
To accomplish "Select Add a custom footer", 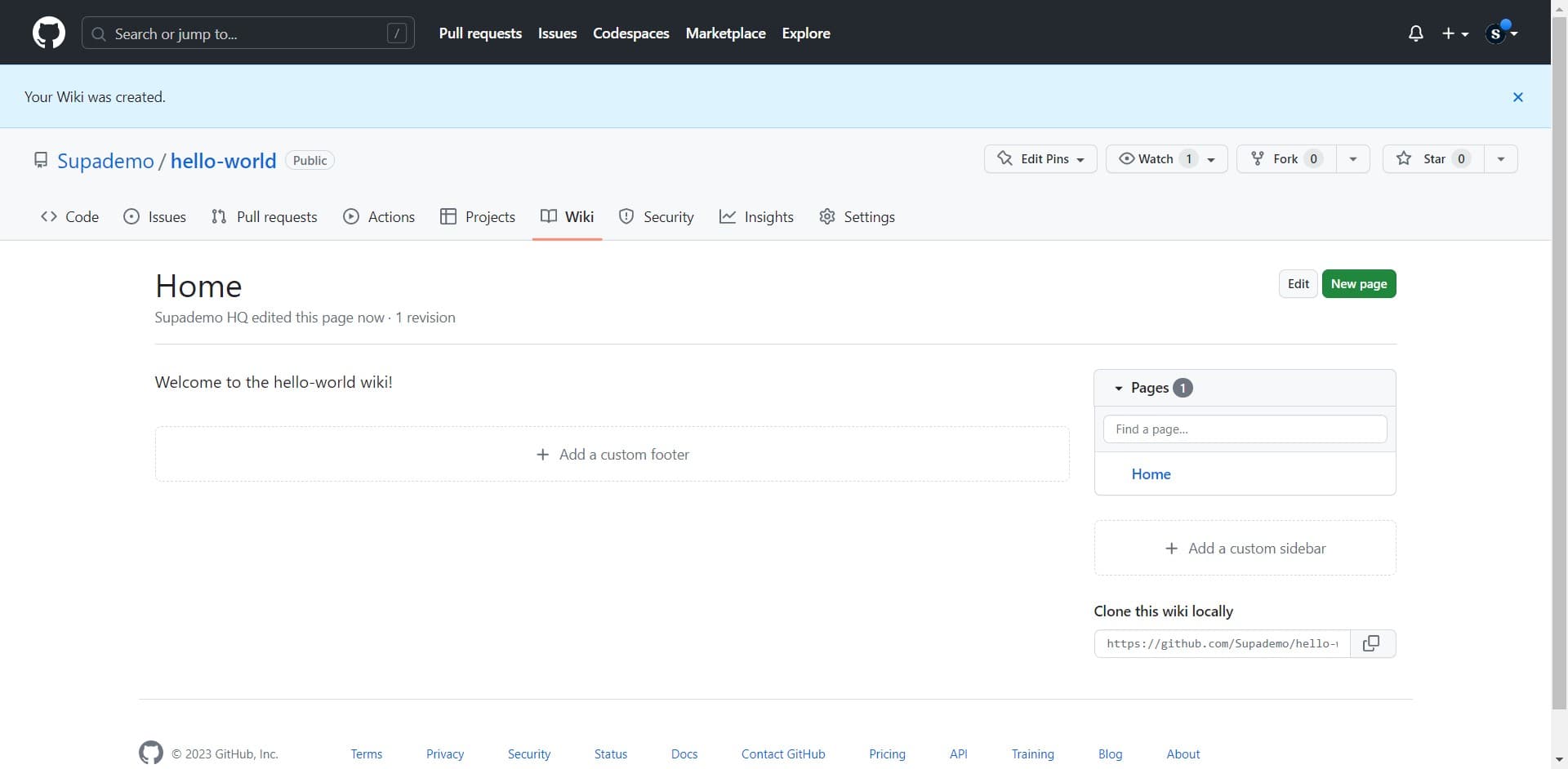I will (612, 454).
